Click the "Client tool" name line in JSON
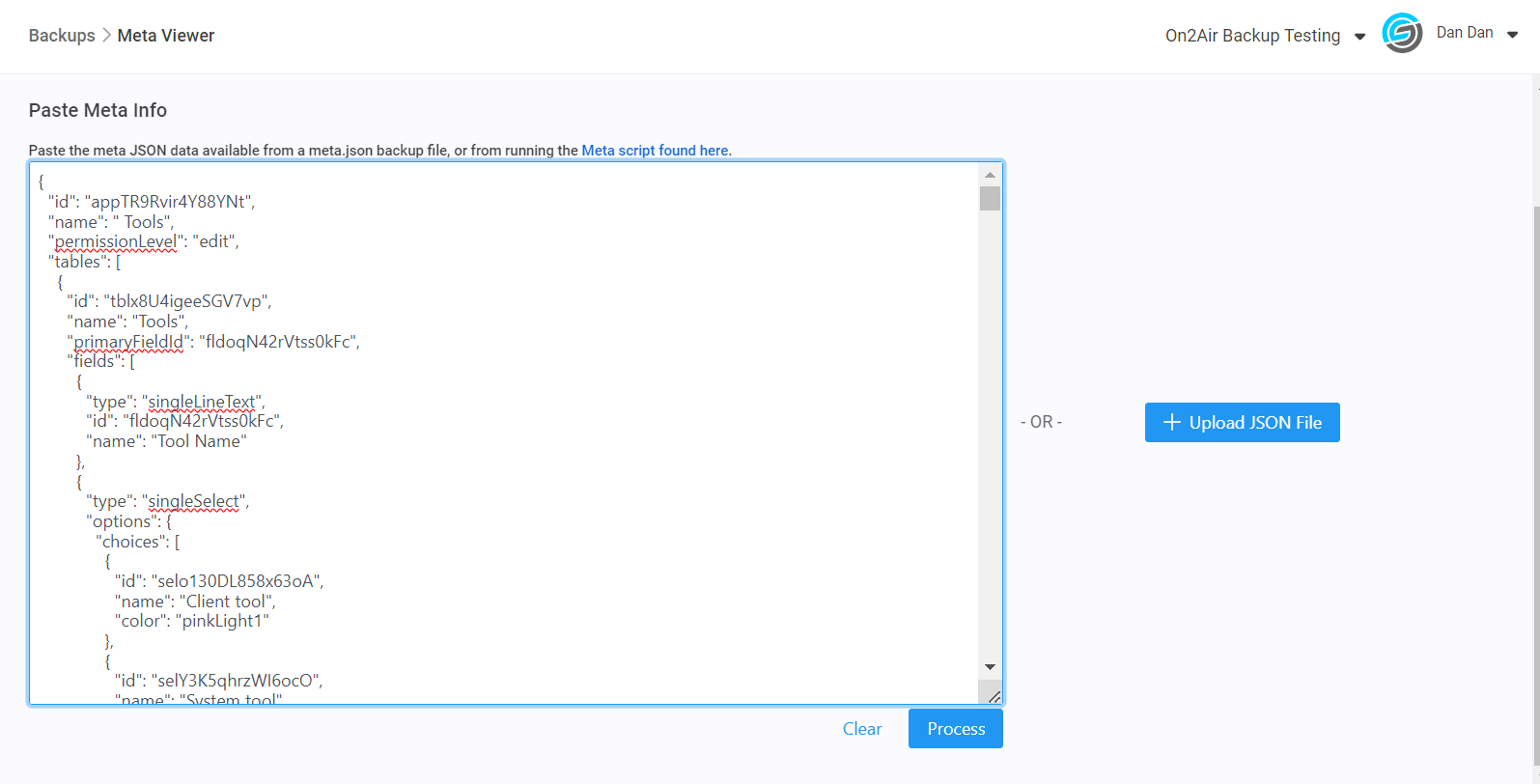Viewport: 1540px width, 784px height. [195, 602]
